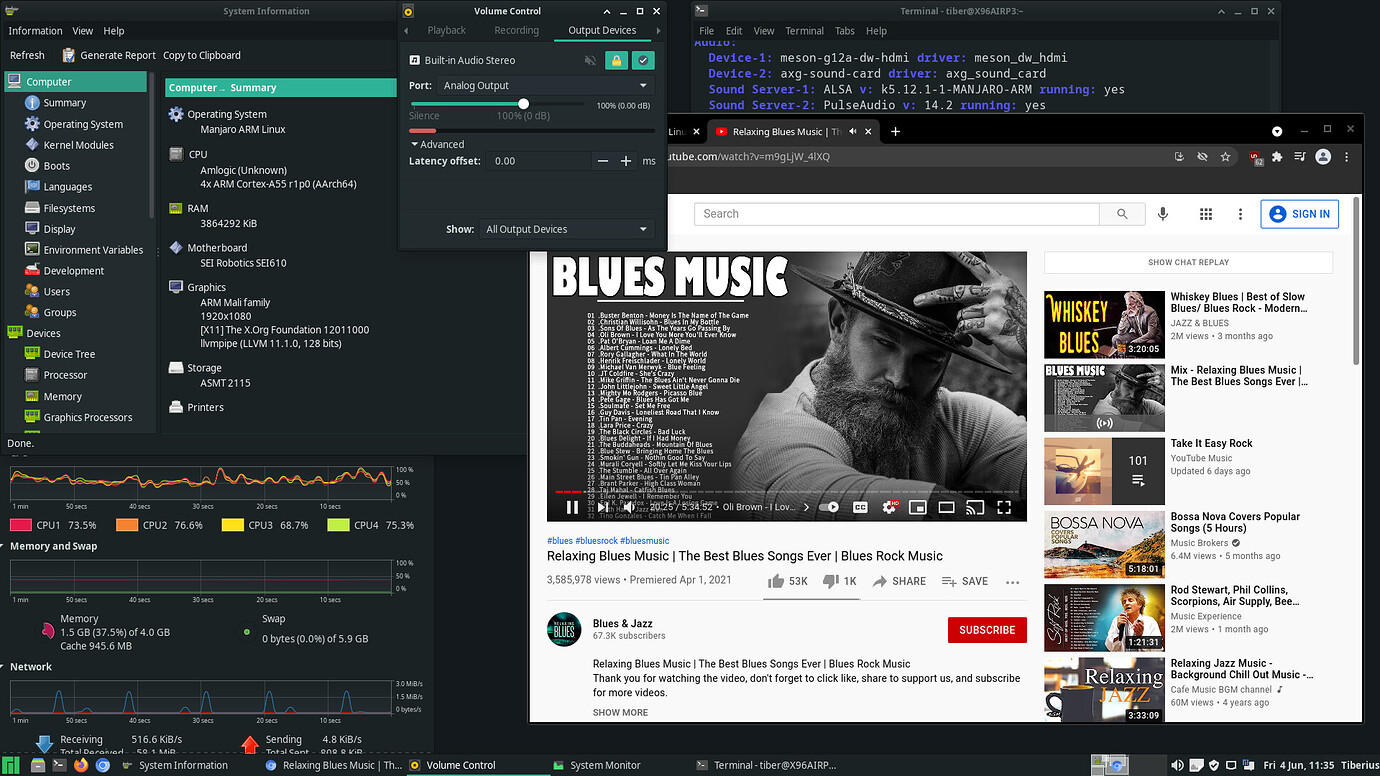Open the All Output Devices dropdown
The image size is (1380, 776).
pos(565,229)
